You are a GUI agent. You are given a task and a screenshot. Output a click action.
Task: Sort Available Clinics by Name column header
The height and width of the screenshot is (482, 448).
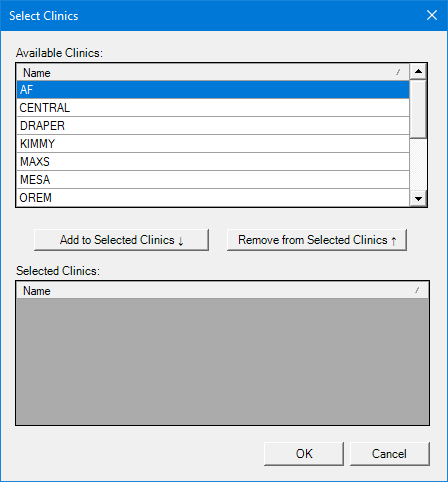(x=213, y=72)
